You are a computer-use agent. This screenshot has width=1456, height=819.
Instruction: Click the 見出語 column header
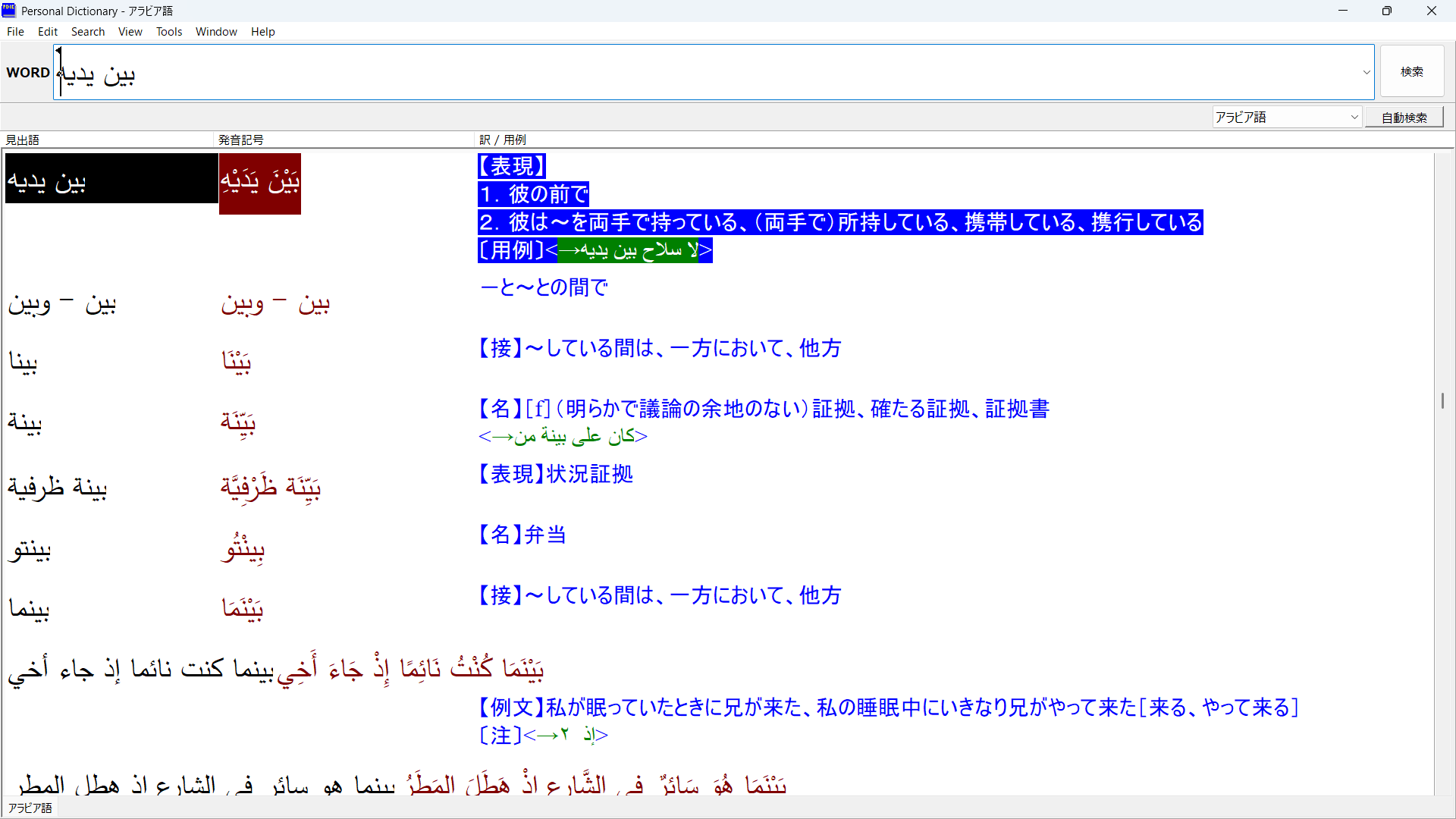[22, 140]
